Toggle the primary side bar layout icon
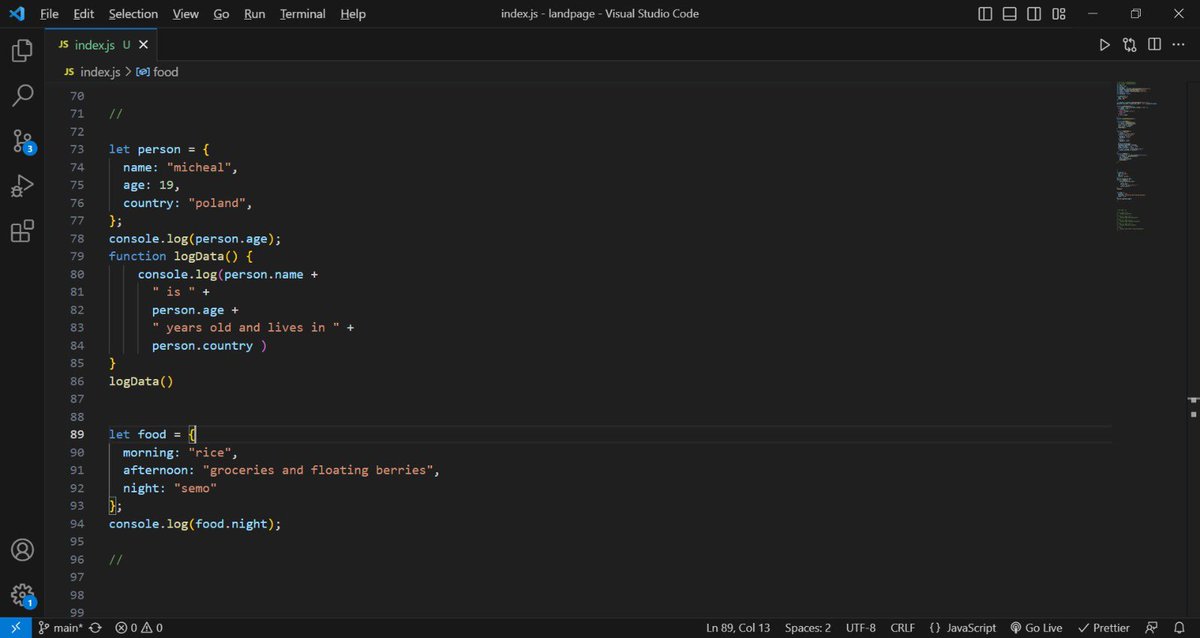This screenshot has height=638, width=1200. coord(985,14)
